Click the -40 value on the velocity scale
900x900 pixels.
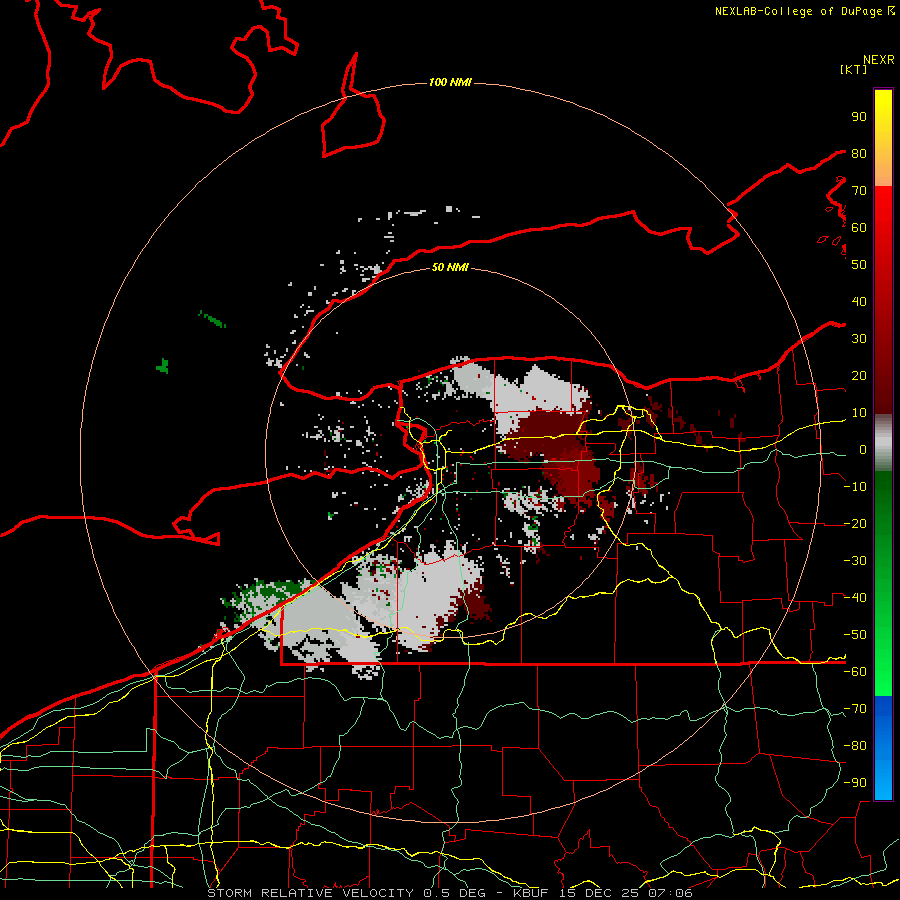(x=855, y=598)
